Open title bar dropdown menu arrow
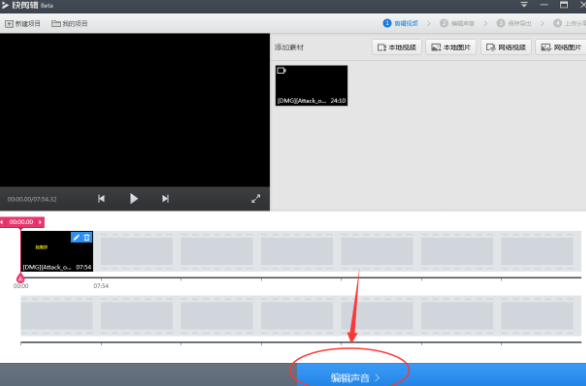This screenshot has width=586, height=386. pyautogui.click(x=524, y=5)
